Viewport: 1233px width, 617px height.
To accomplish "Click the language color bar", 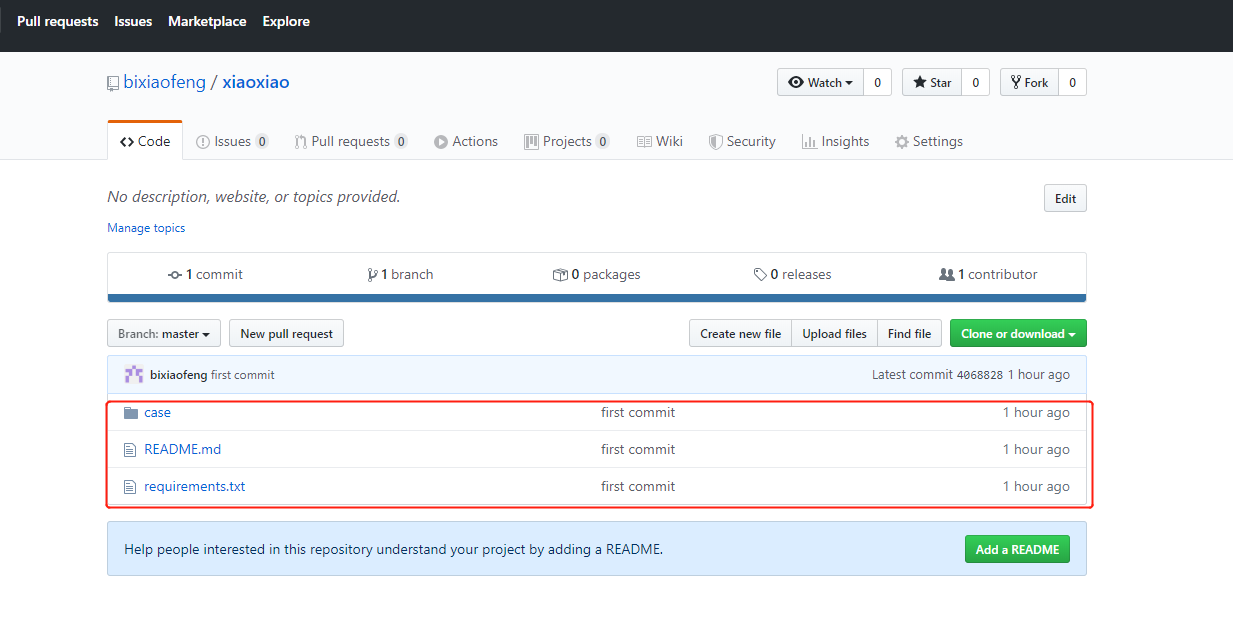I will pyautogui.click(x=596, y=298).
